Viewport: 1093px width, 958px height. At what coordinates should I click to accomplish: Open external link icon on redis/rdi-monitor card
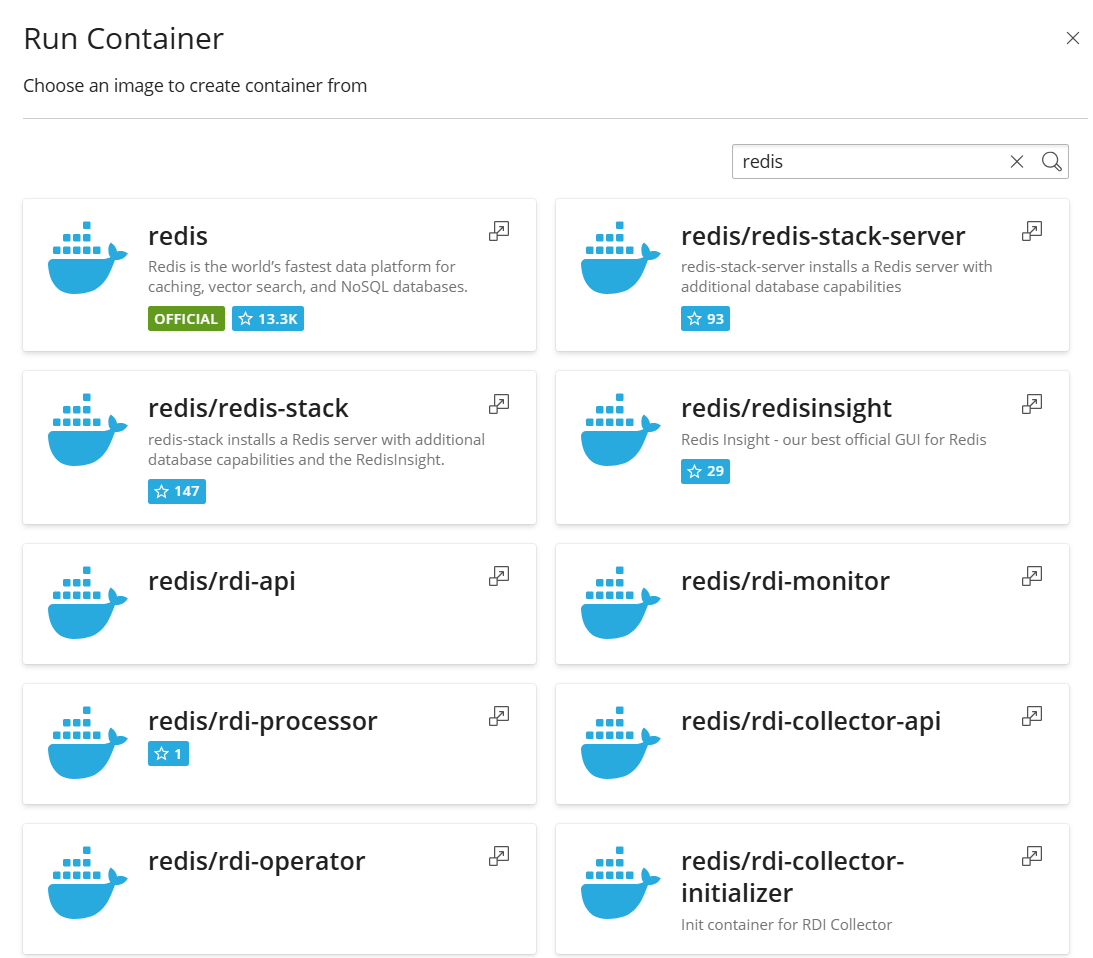pyautogui.click(x=1031, y=576)
